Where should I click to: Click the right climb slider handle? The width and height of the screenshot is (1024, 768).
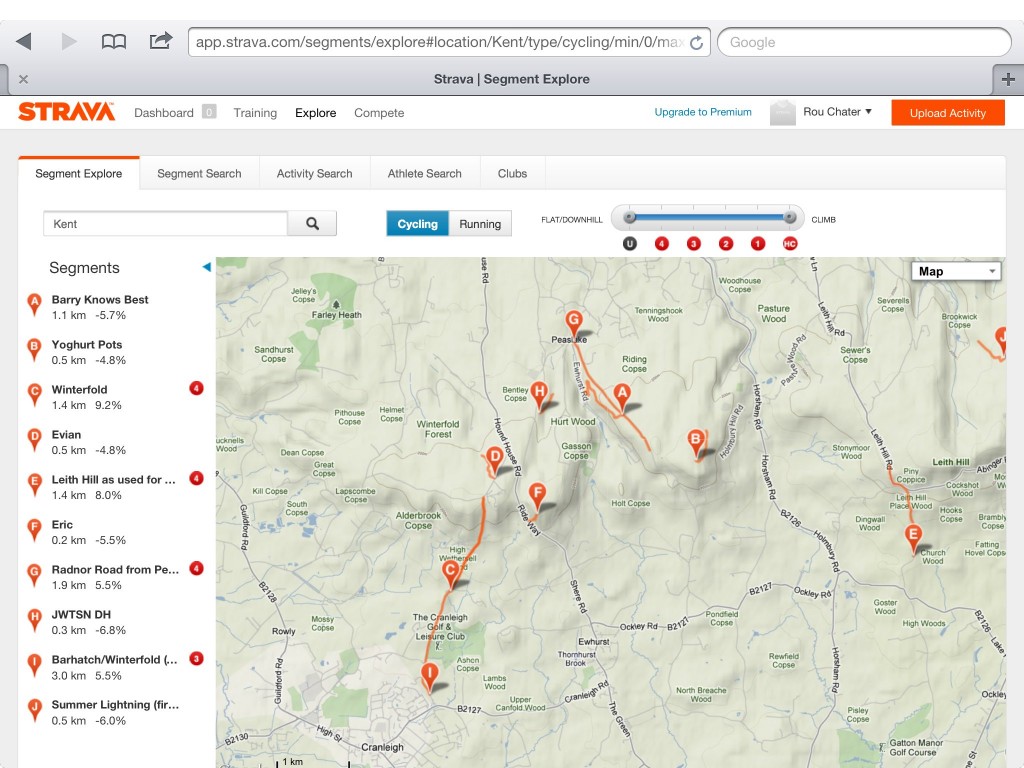(x=790, y=216)
